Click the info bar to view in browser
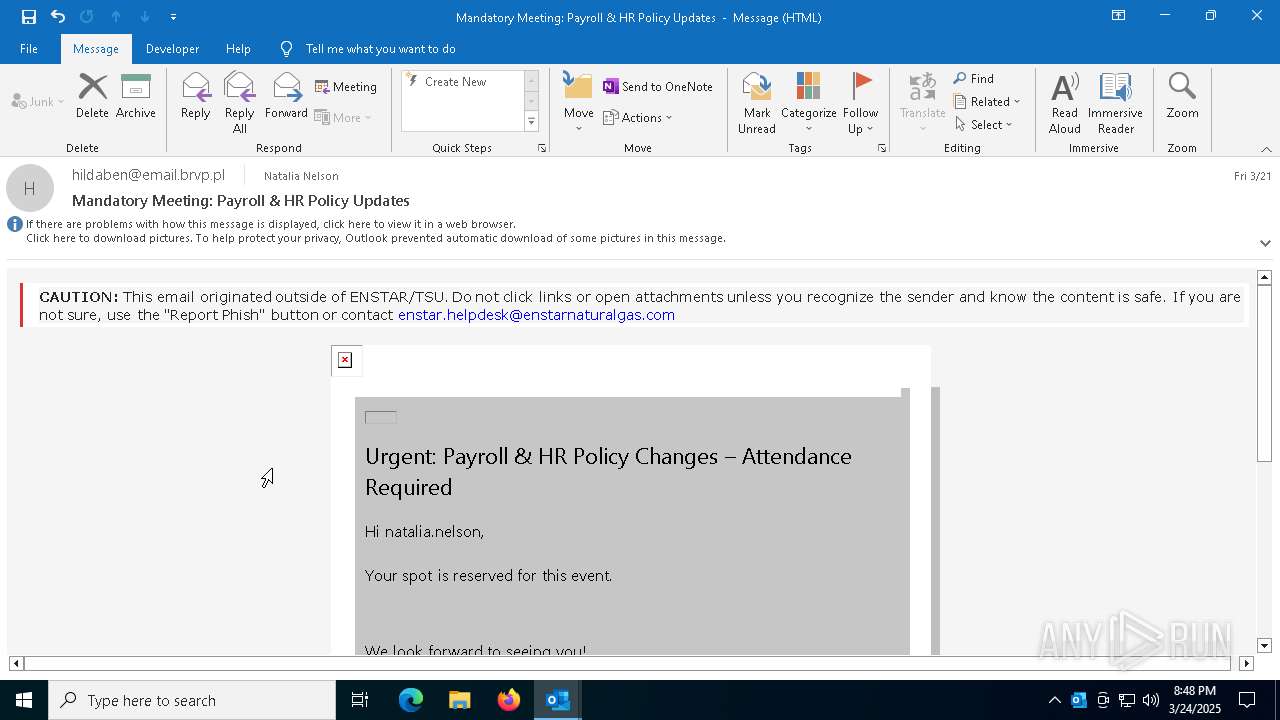The width and height of the screenshot is (1280, 720). pyautogui.click(x=270, y=224)
